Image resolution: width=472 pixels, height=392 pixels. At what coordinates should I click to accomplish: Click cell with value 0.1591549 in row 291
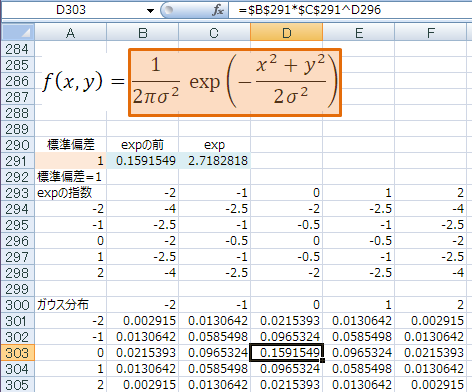pos(143,161)
